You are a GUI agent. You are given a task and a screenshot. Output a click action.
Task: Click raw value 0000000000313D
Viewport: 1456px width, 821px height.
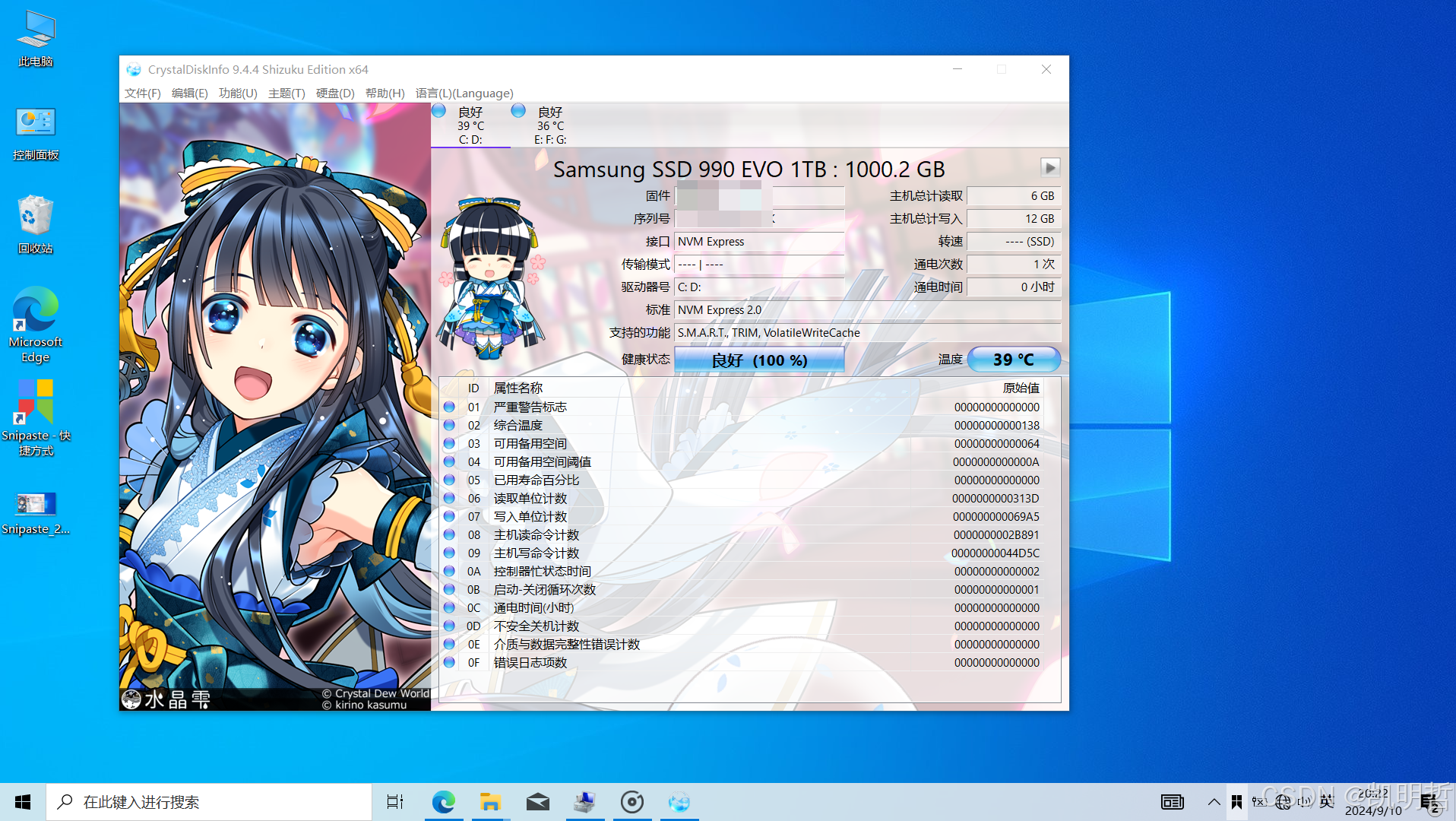click(x=995, y=499)
